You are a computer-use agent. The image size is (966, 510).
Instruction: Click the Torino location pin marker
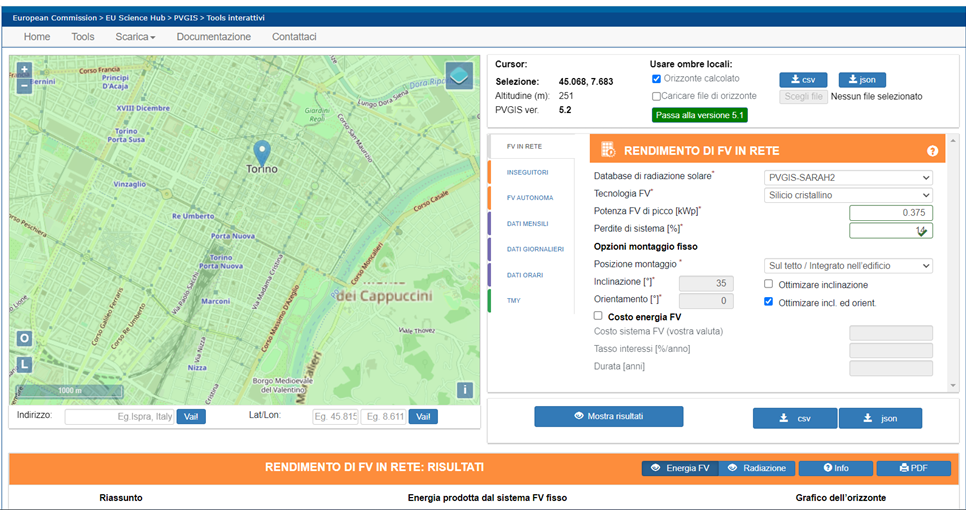click(x=262, y=152)
